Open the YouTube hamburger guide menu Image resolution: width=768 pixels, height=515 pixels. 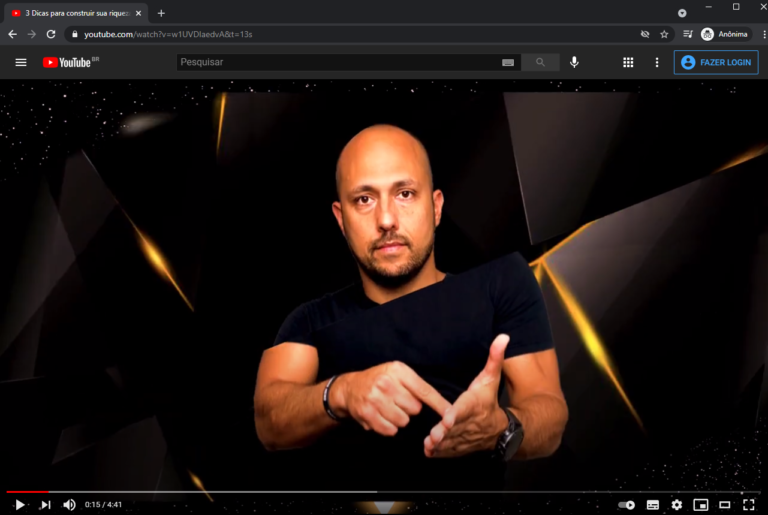pos(21,62)
